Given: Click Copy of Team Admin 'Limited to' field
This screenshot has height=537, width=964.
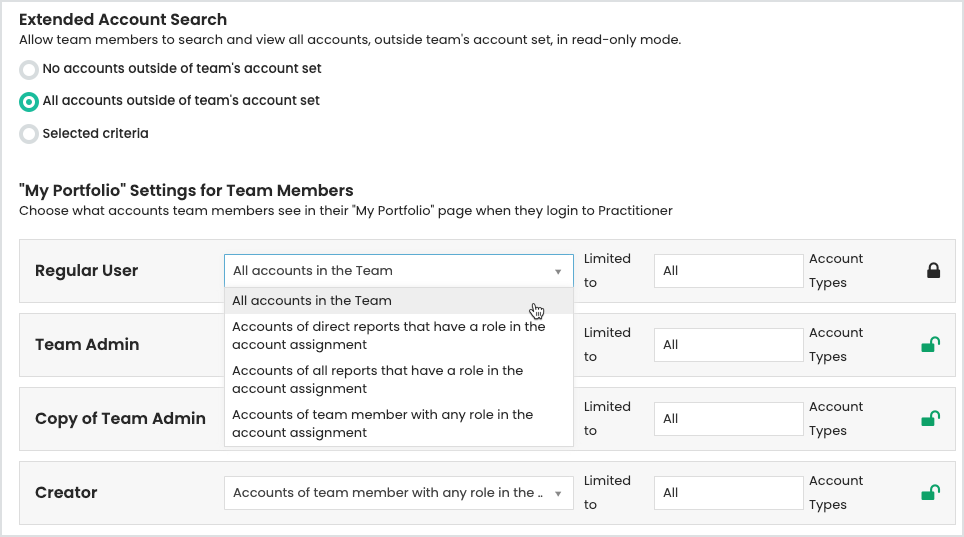Looking at the screenshot, I should tap(728, 419).
